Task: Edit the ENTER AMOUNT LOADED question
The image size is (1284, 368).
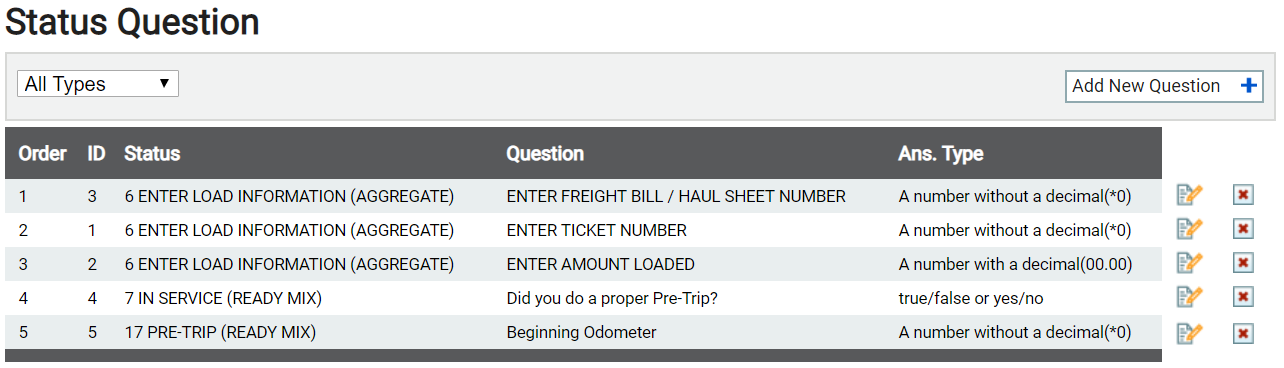Action: pos(1190,263)
